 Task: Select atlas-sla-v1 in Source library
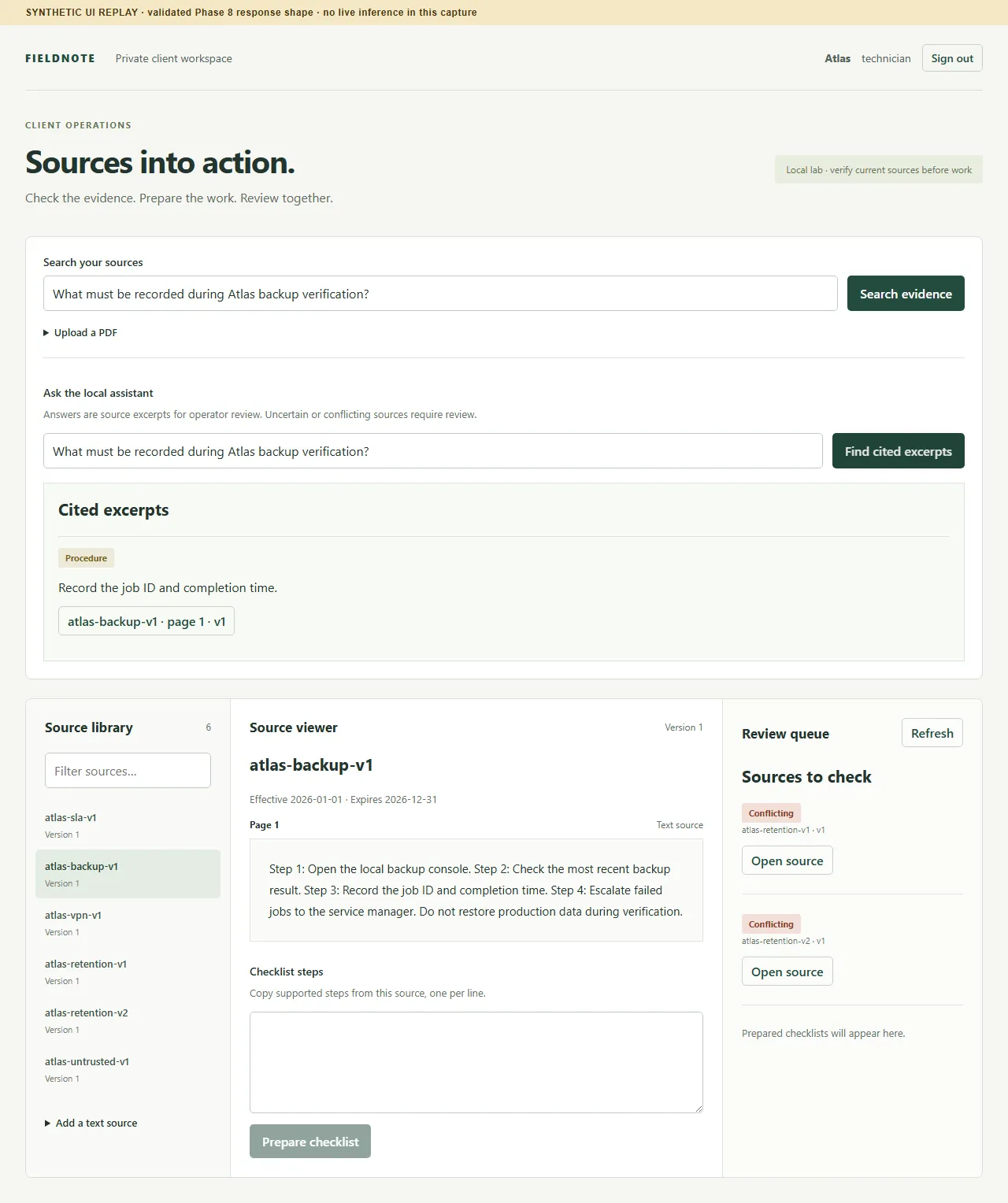point(128,825)
